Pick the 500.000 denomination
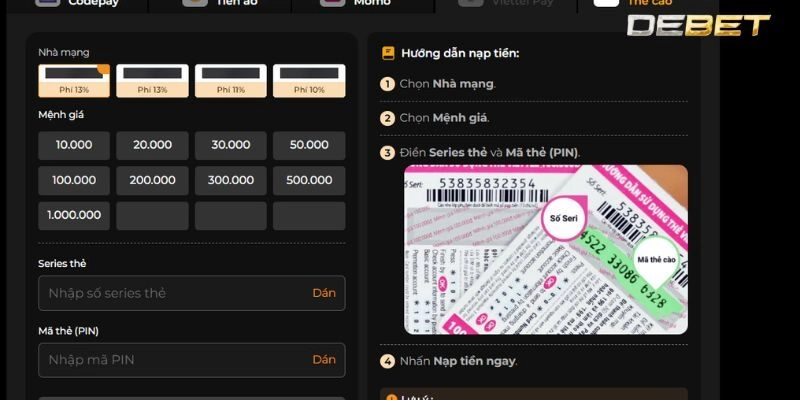This screenshot has height=400, width=800. pyautogui.click(x=309, y=181)
